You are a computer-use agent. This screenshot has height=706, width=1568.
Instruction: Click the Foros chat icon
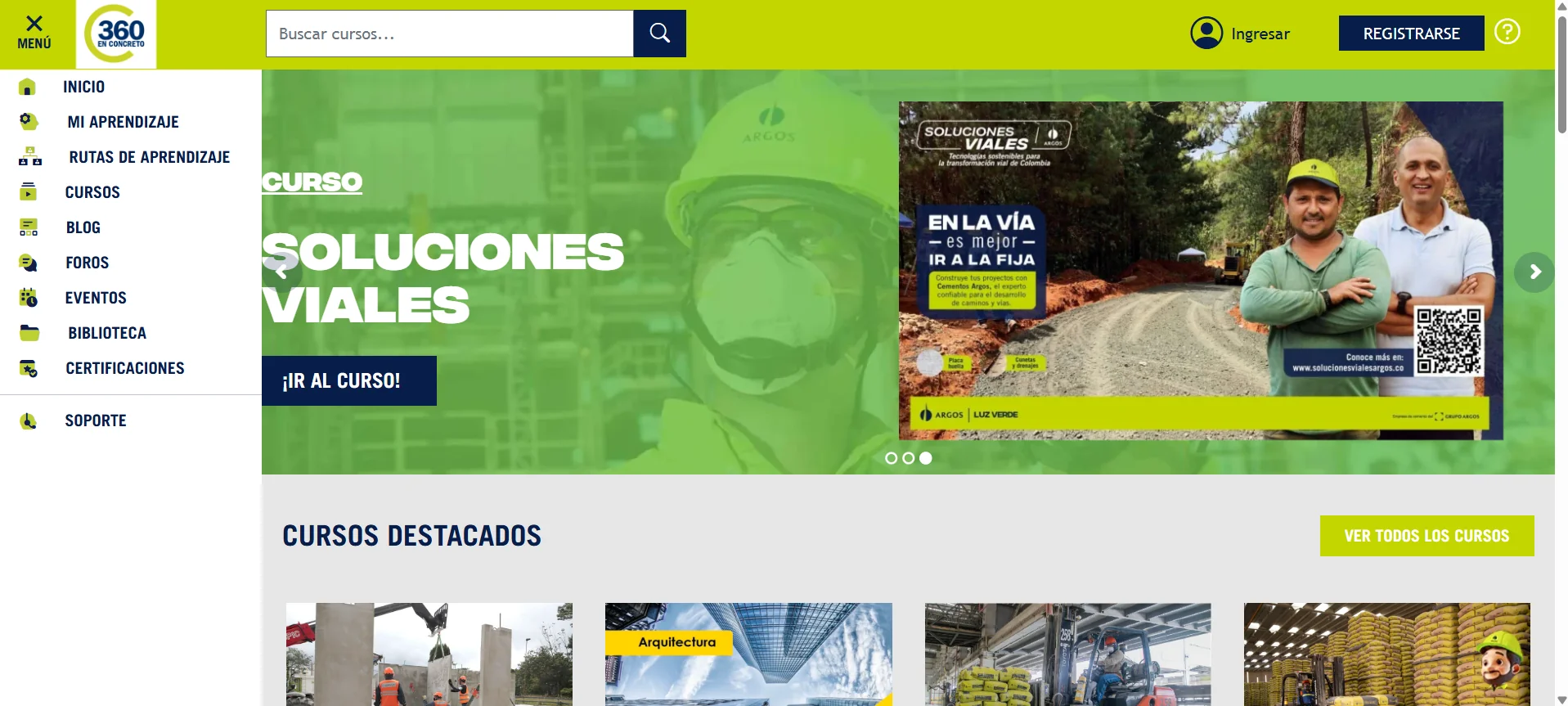pyautogui.click(x=28, y=262)
